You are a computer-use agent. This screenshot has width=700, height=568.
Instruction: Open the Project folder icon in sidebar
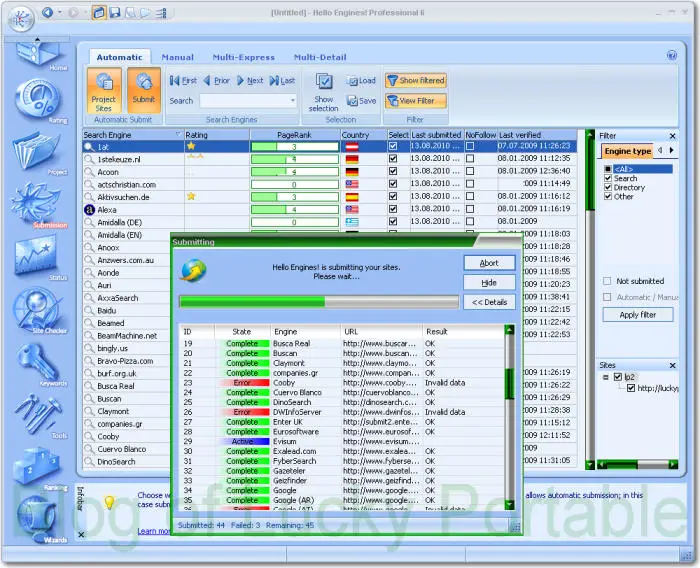click(x=38, y=152)
